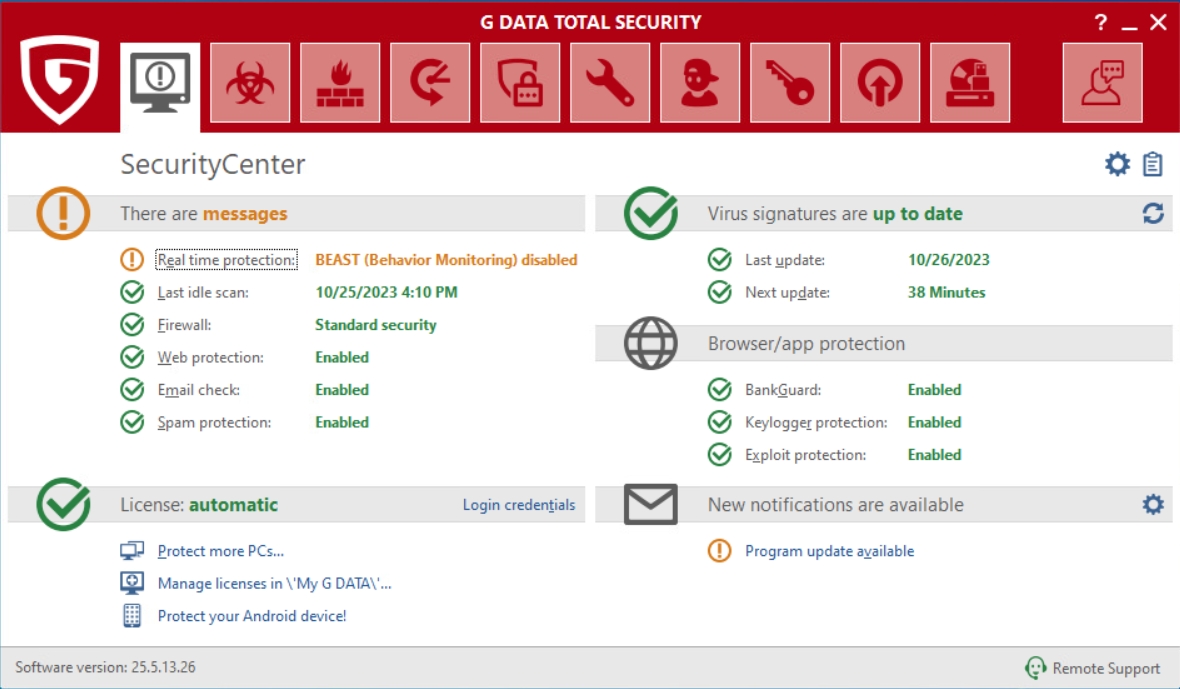This screenshot has height=689, width=1180.
Task: Open Login credentials link
Action: point(519,505)
